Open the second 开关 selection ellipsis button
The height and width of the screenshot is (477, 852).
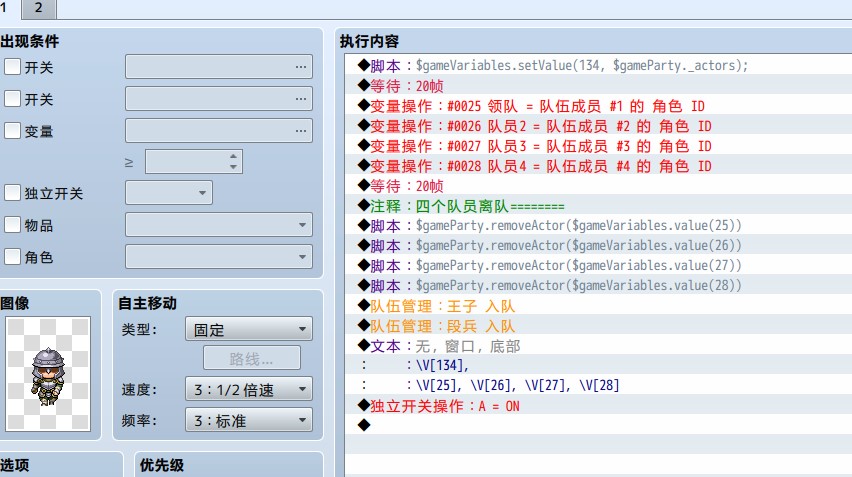click(x=300, y=99)
